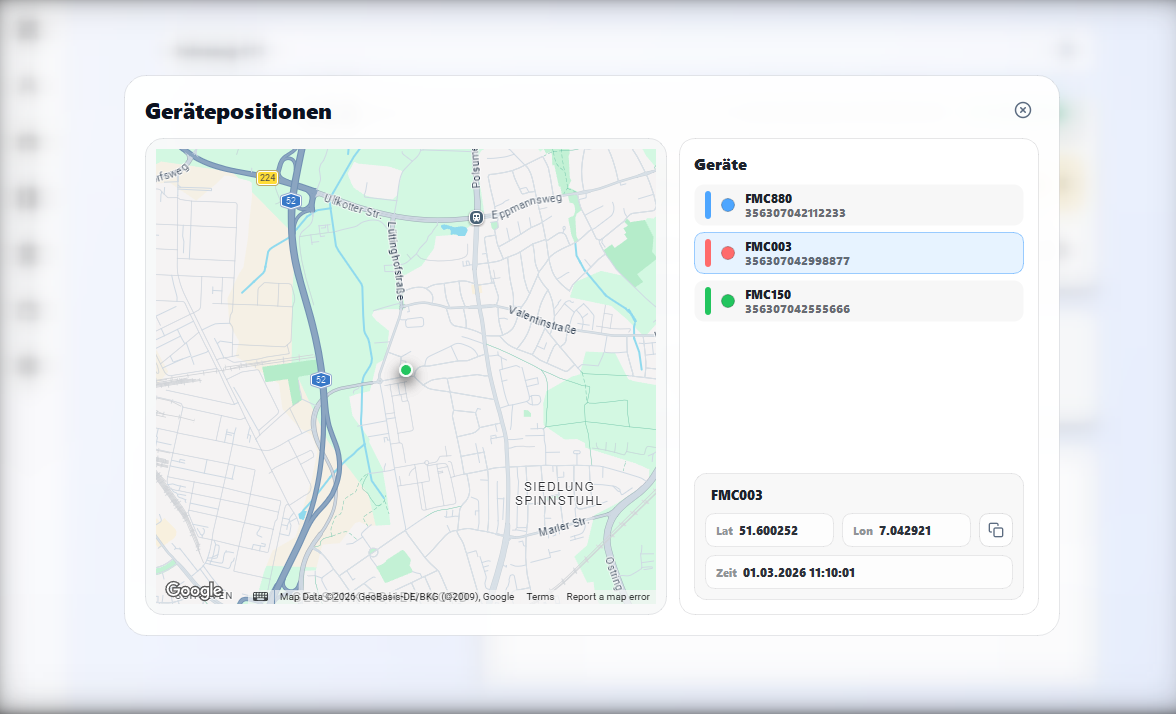The image size is (1176, 714).
Task: Open the Google logo link on the map
Action: [x=194, y=590]
